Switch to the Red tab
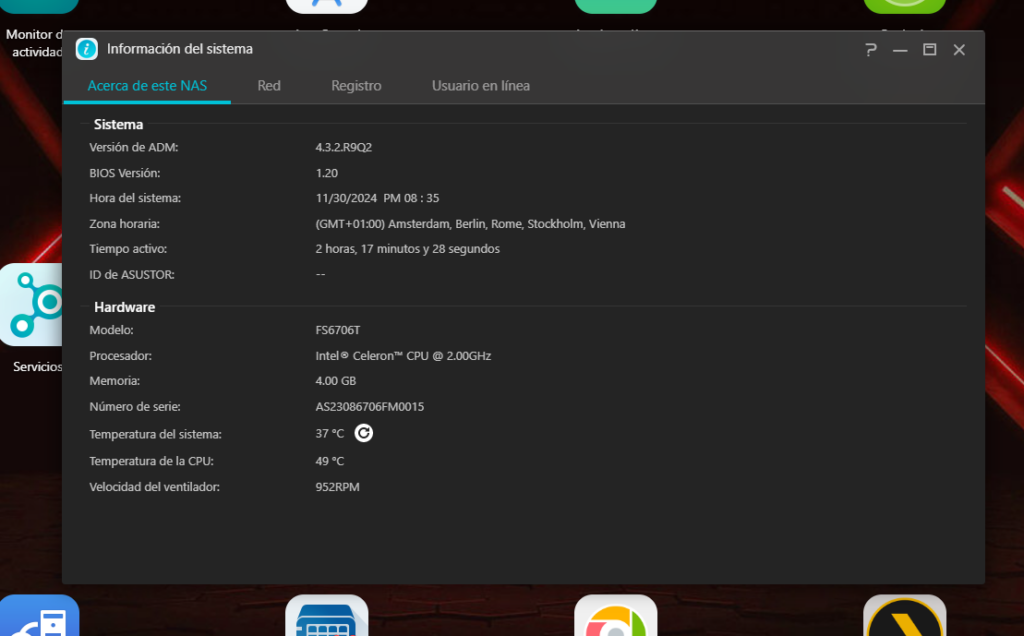 (269, 86)
